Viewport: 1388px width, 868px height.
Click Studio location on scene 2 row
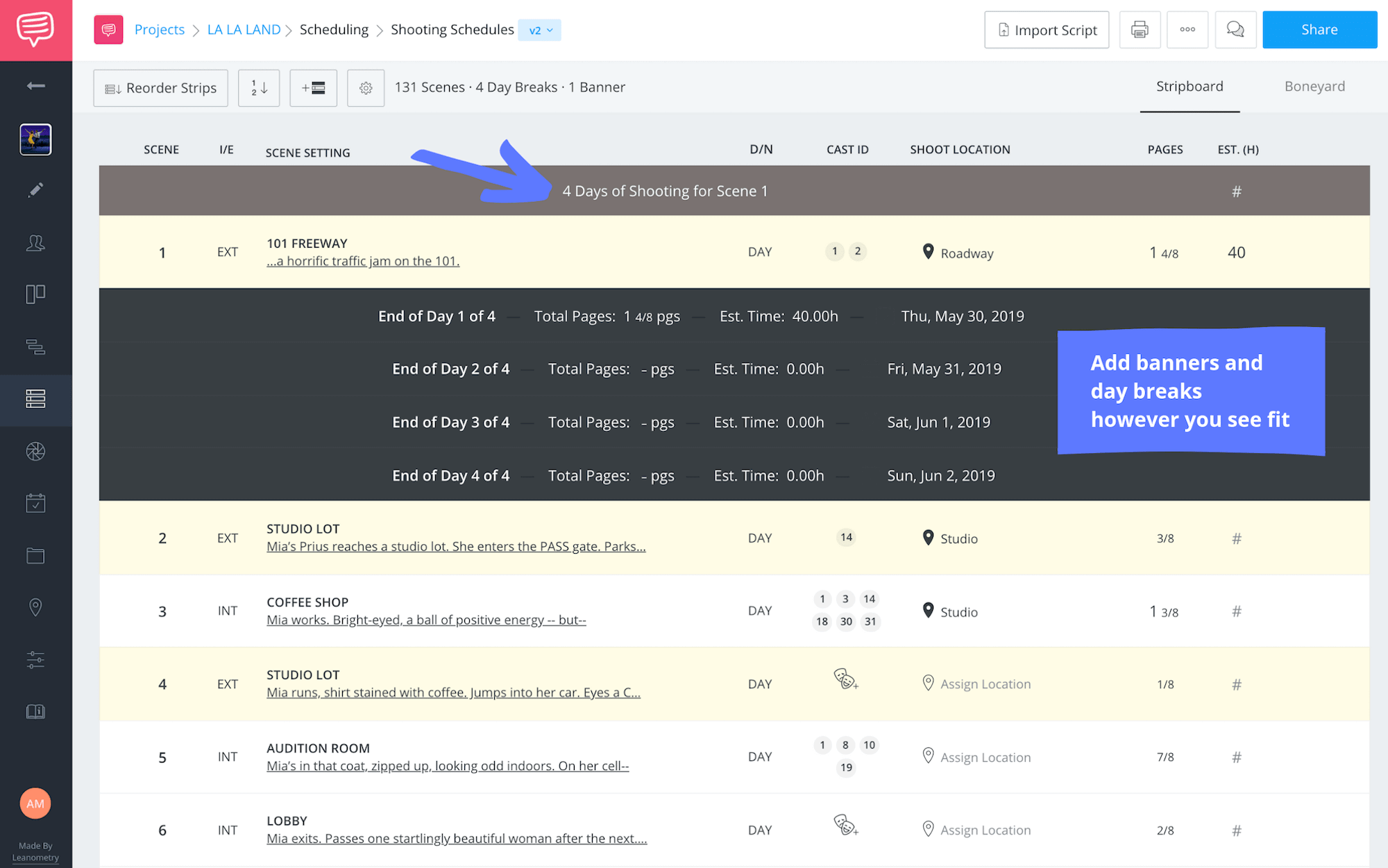click(950, 538)
